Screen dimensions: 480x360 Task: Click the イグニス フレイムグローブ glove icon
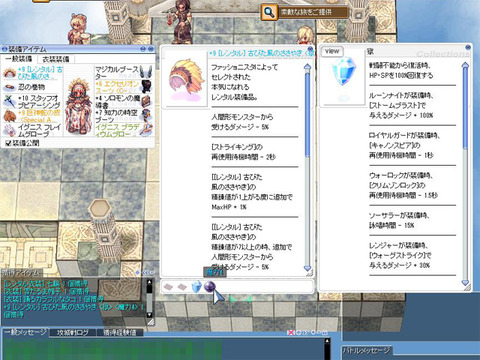(x=10, y=130)
